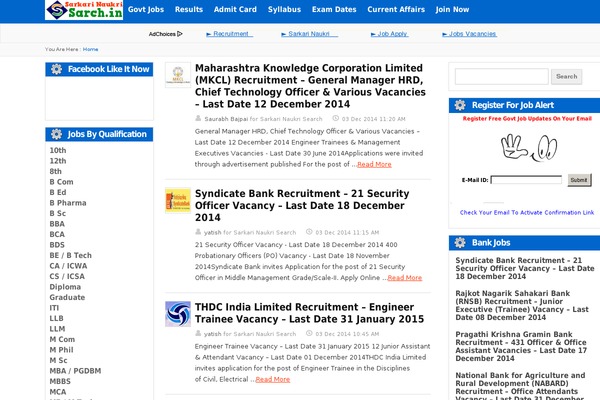Click the Recruitment ad link
The height and width of the screenshot is (400, 600).
[229, 34]
